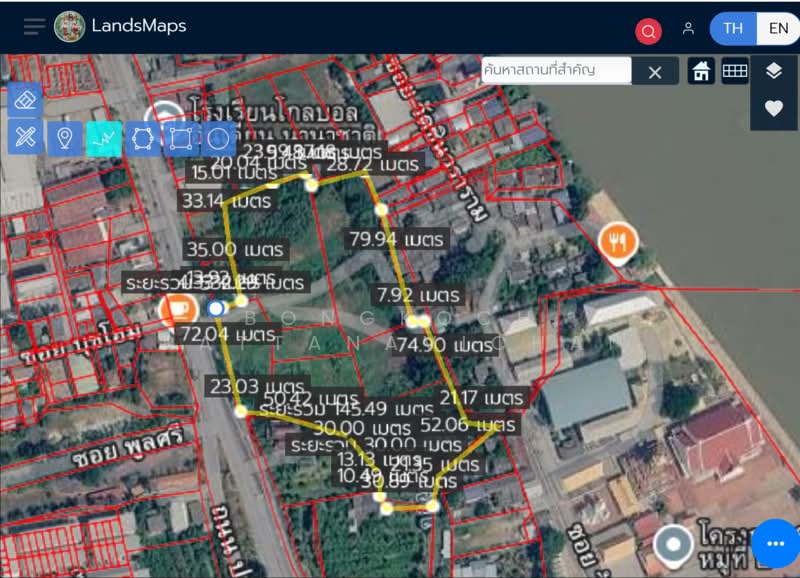Toggle the ruler and pencil drawing tools
The image size is (800, 578).
26,137
